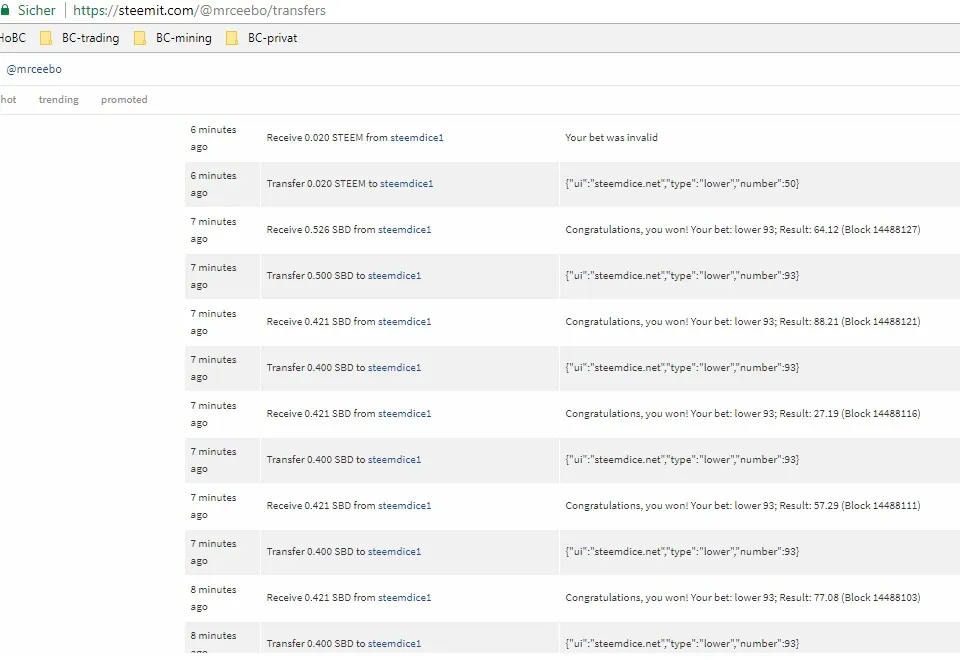Click '6 minutes ago' in Receive 0.020 STEEM row
Viewport: 960px width, 660px height.
[213, 138]
